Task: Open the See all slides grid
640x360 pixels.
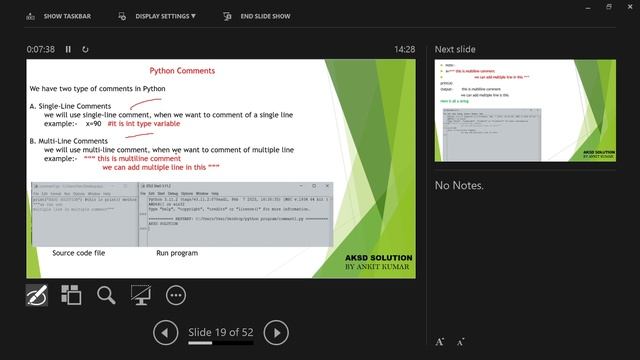Action: (71, 295)
